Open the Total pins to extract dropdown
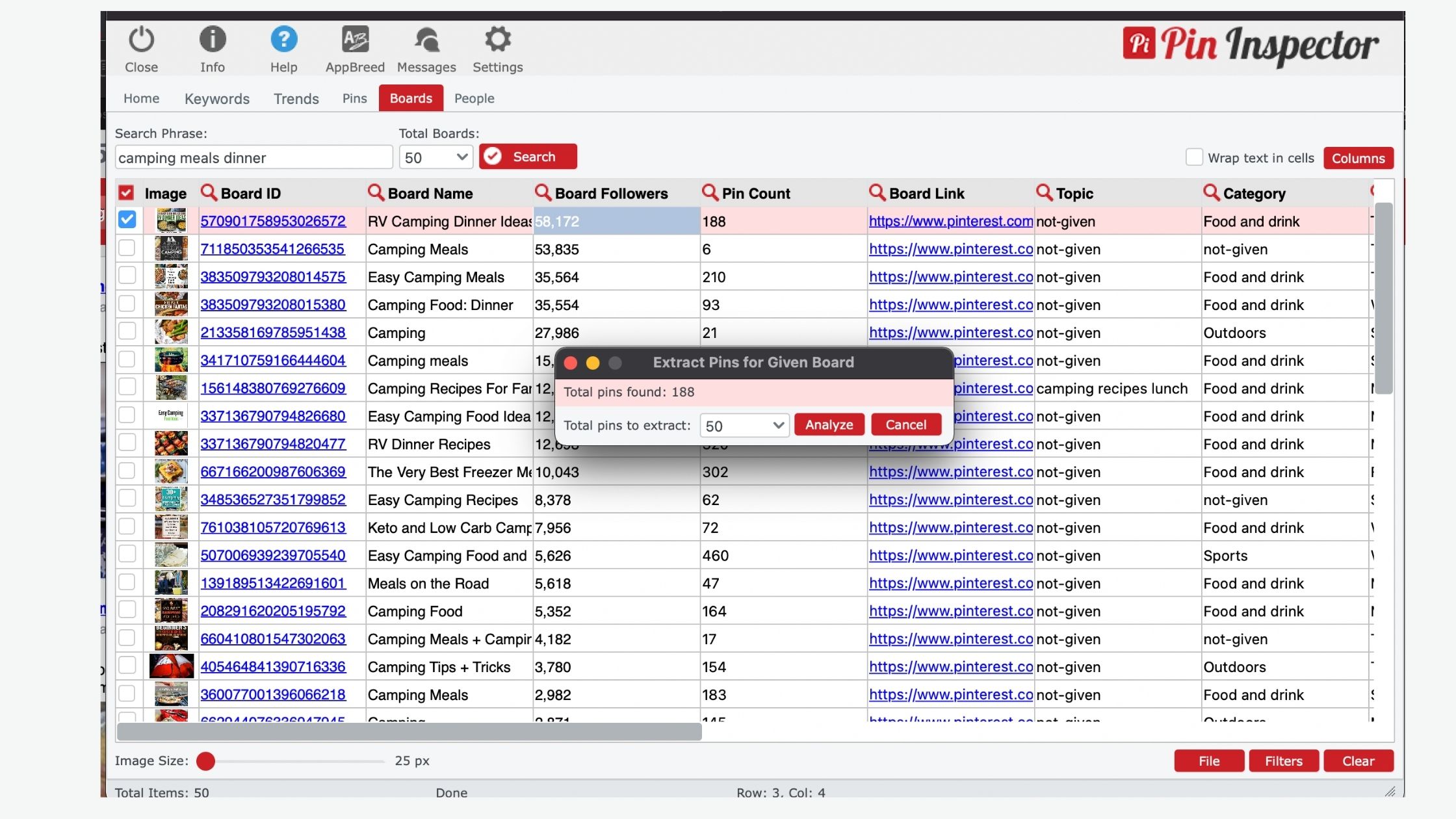The image size is (1456, 819). click(x=744, y=426)
